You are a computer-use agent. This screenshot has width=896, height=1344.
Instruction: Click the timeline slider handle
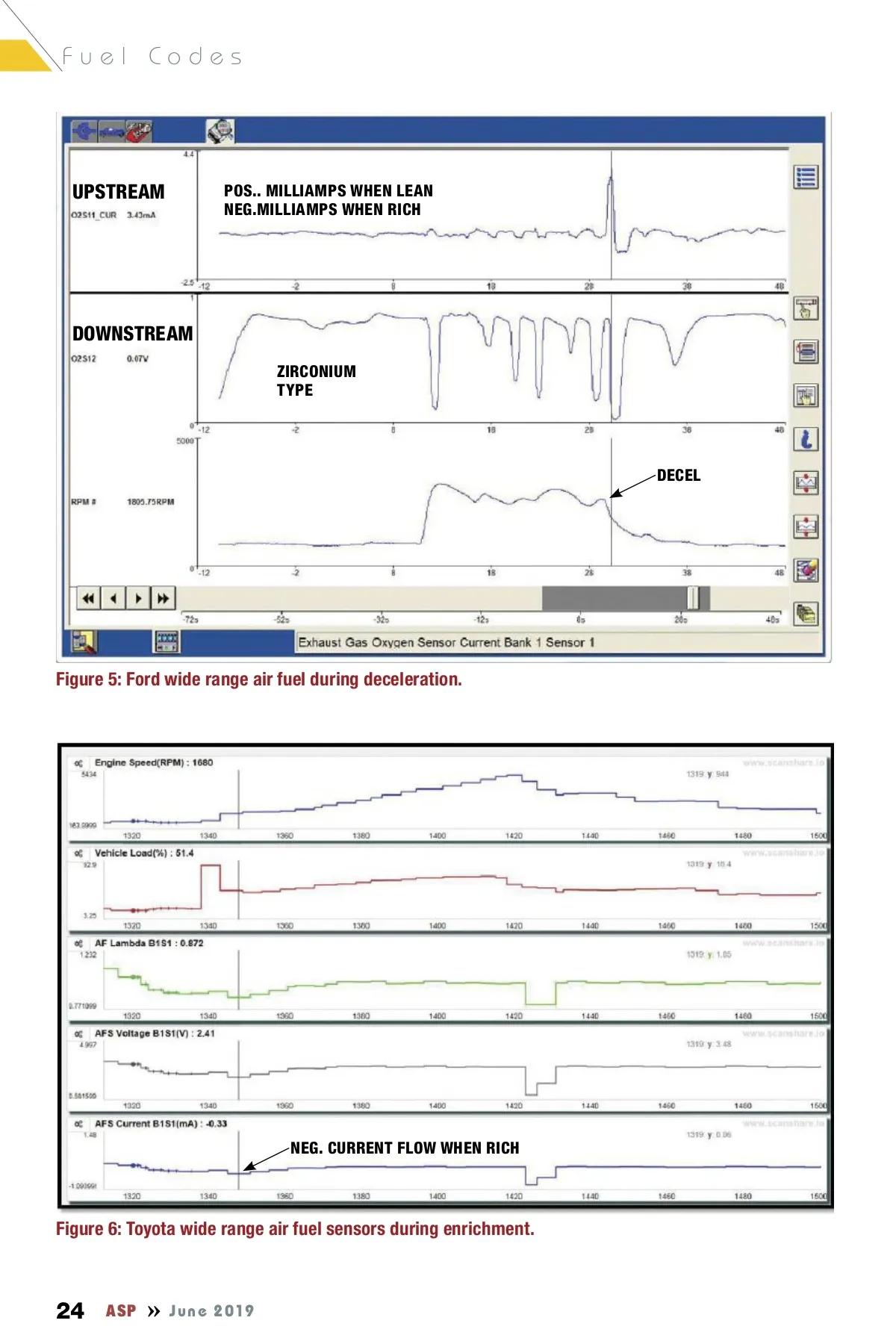693,598
